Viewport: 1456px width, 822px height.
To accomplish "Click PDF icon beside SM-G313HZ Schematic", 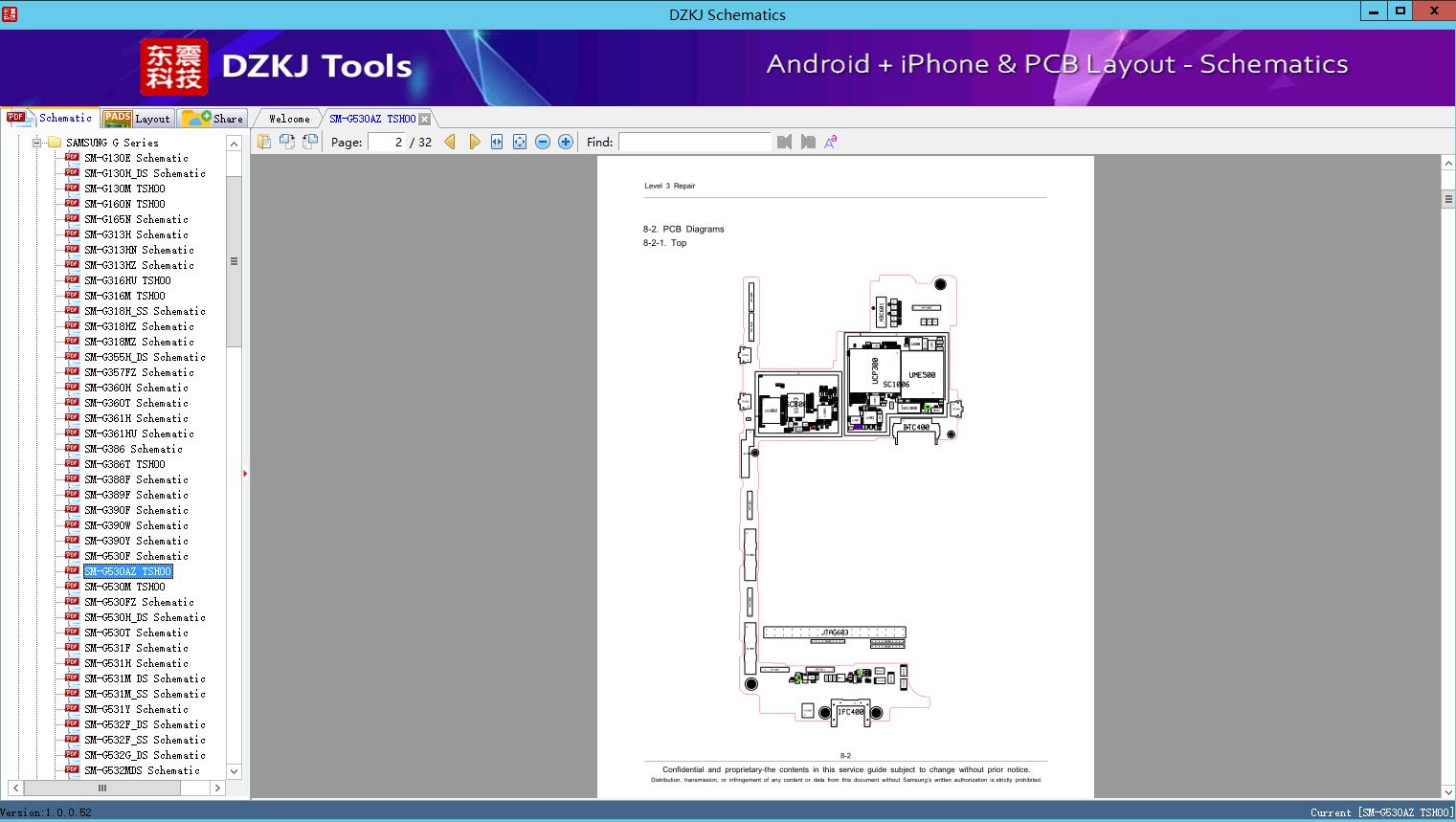I will 72,265.
